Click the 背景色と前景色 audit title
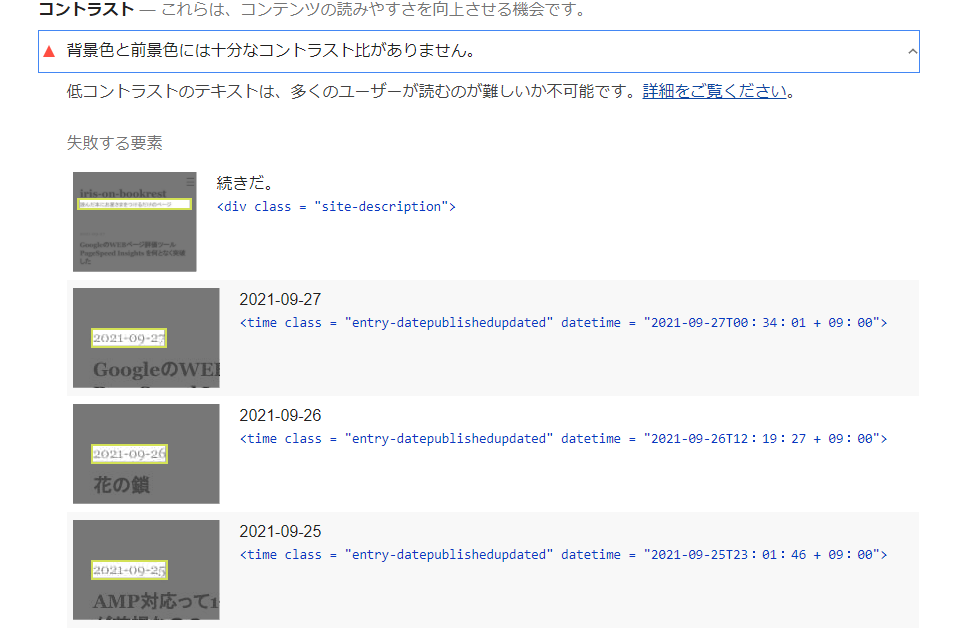Viewport: 958px width, 628px height. coord(270,51)
